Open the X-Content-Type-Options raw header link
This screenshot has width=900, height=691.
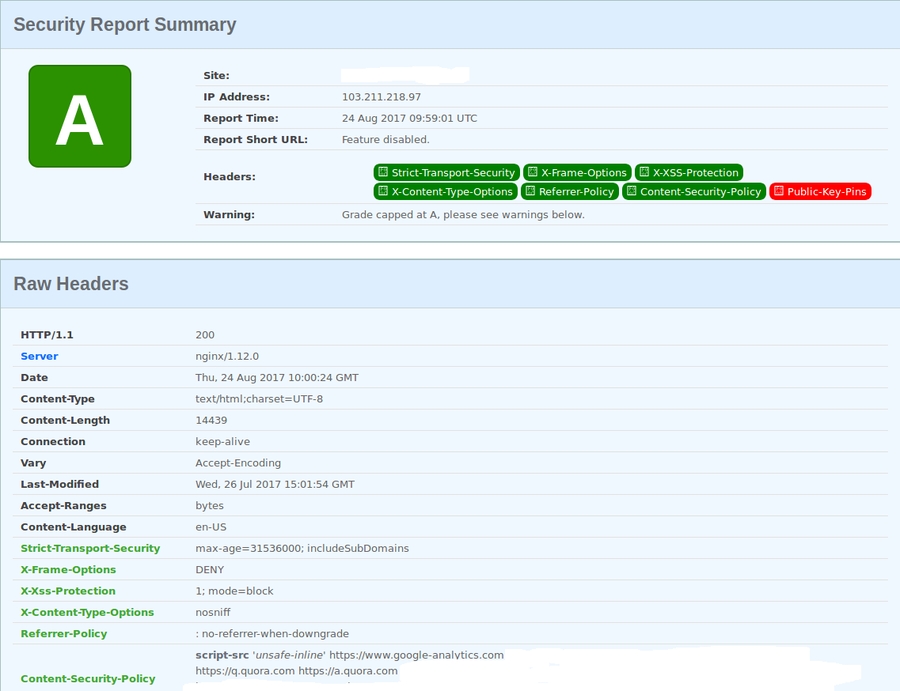(x=87, y=612)
